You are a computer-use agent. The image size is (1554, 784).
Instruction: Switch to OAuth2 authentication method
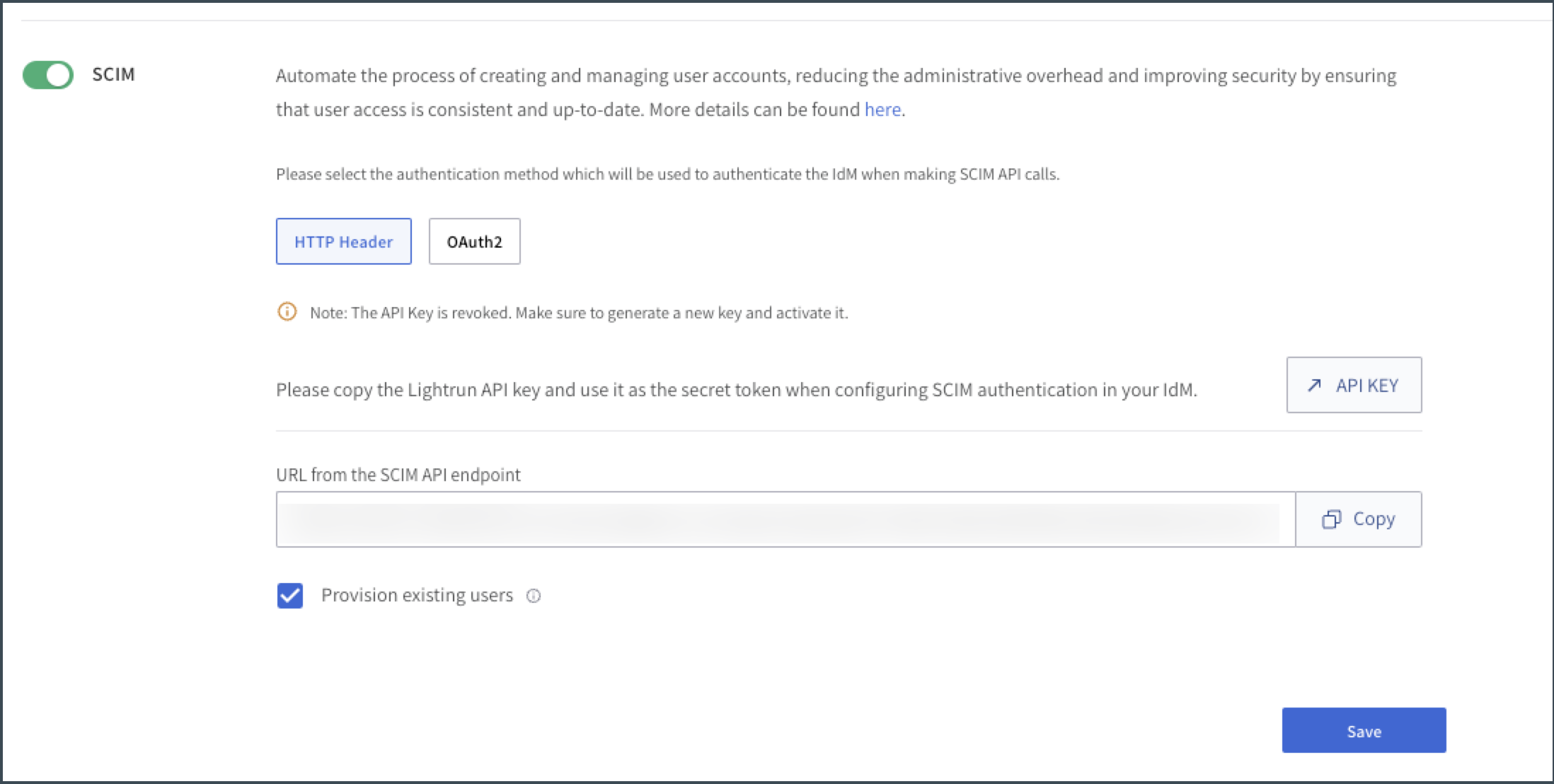(474, 241)
